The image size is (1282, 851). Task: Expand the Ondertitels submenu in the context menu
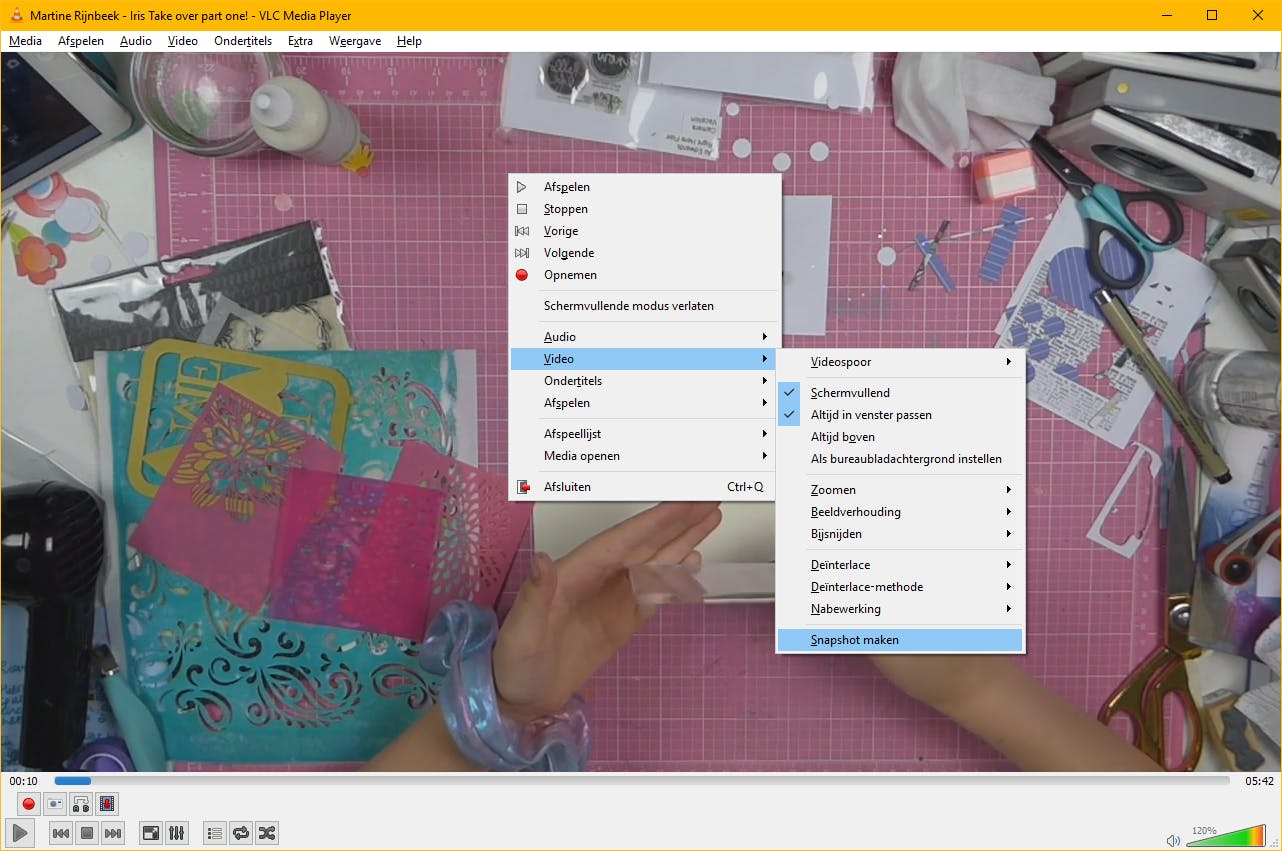(645, 381)
